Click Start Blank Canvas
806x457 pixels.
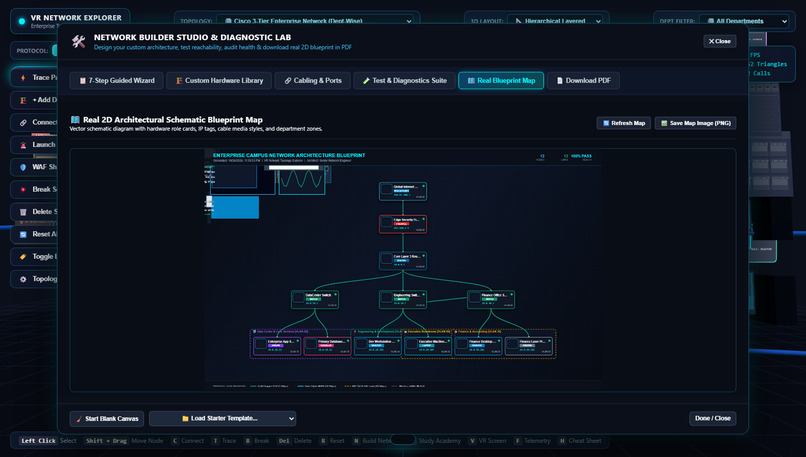point(107,418)
